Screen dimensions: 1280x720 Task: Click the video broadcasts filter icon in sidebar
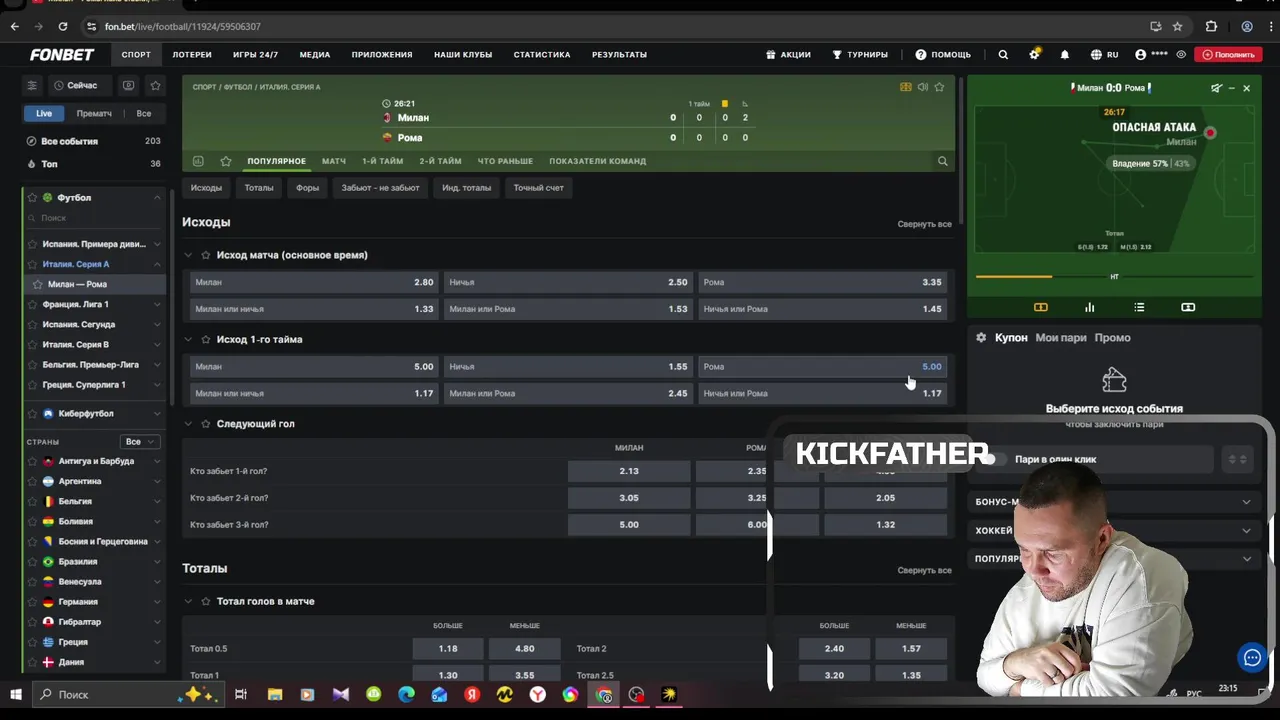[x=128, y=86]
